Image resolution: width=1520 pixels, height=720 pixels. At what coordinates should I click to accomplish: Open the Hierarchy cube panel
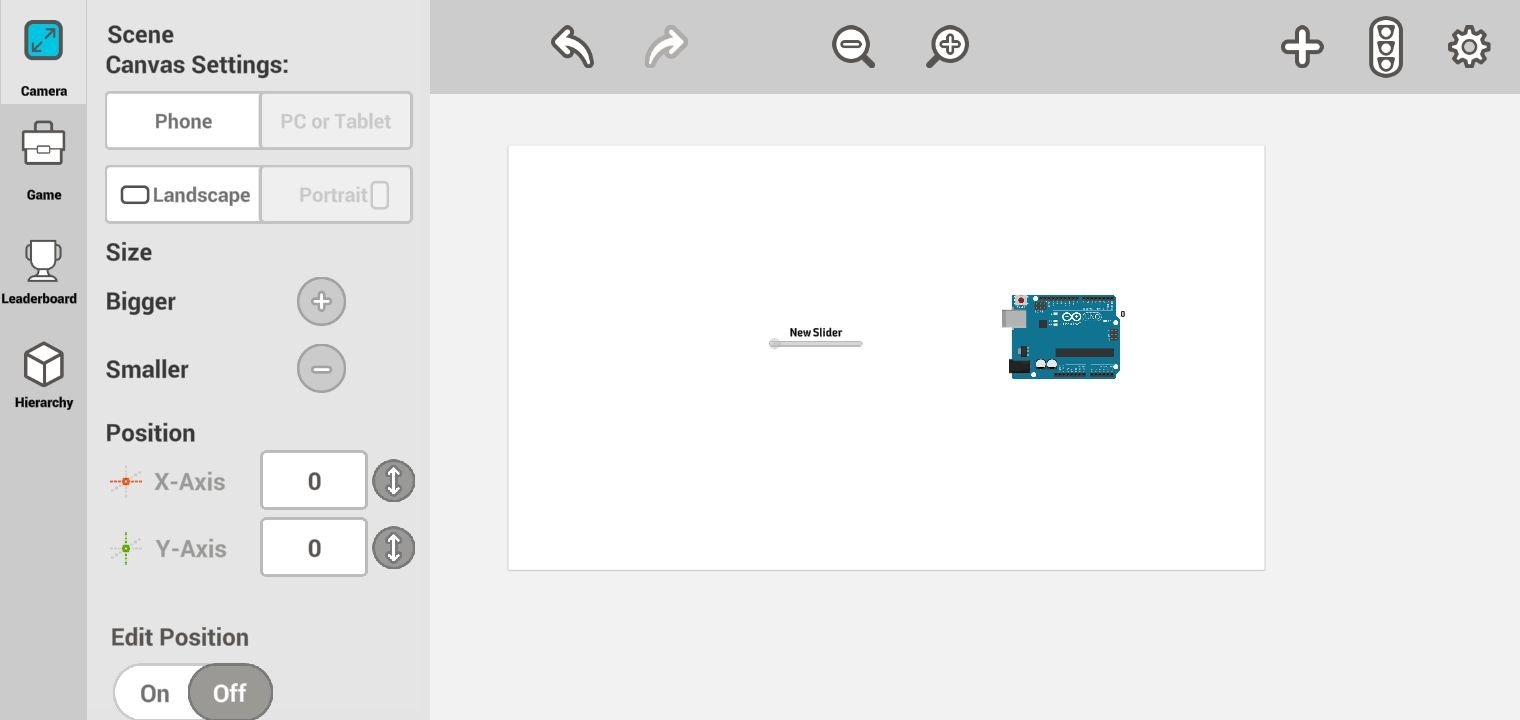[x=44, y=374]
